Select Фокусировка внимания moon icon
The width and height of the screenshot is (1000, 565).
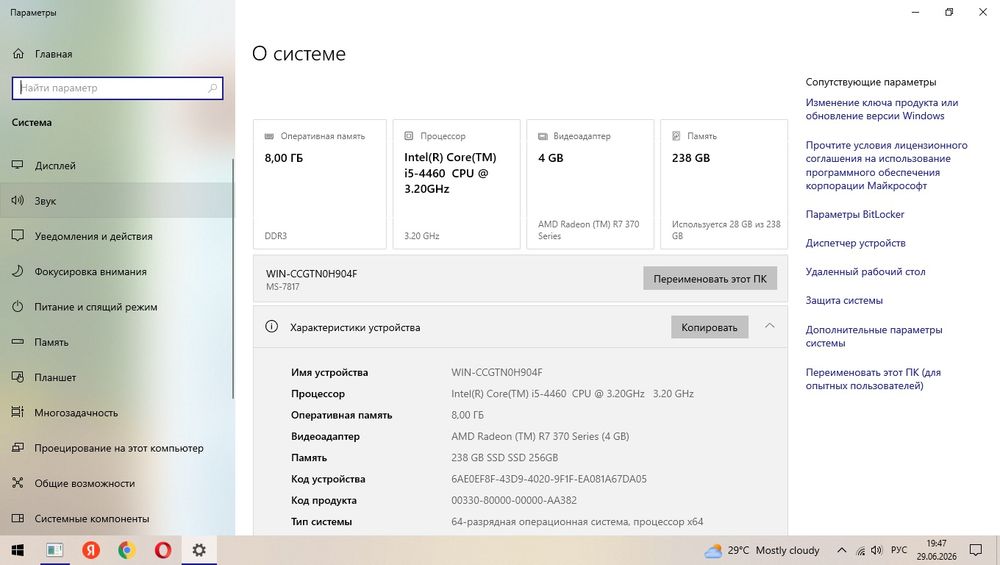(18, 272)
